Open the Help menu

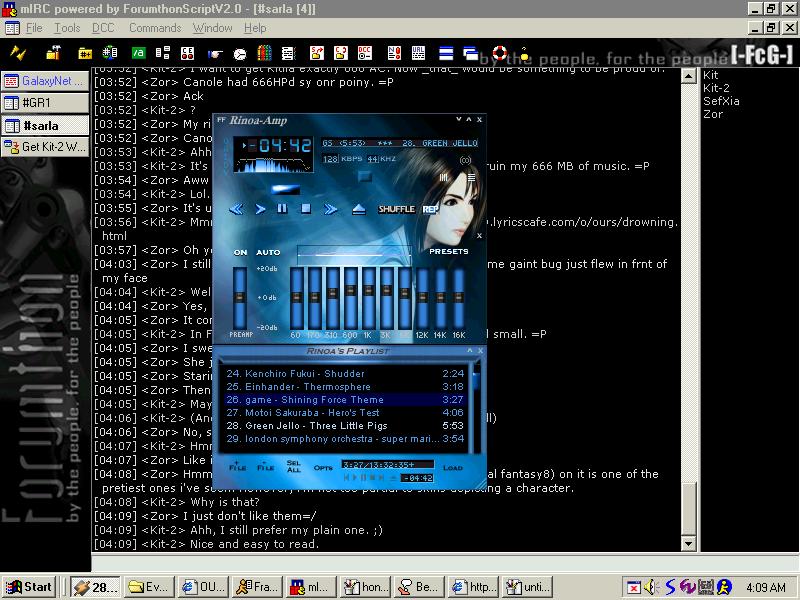click(x=255, y=28)
